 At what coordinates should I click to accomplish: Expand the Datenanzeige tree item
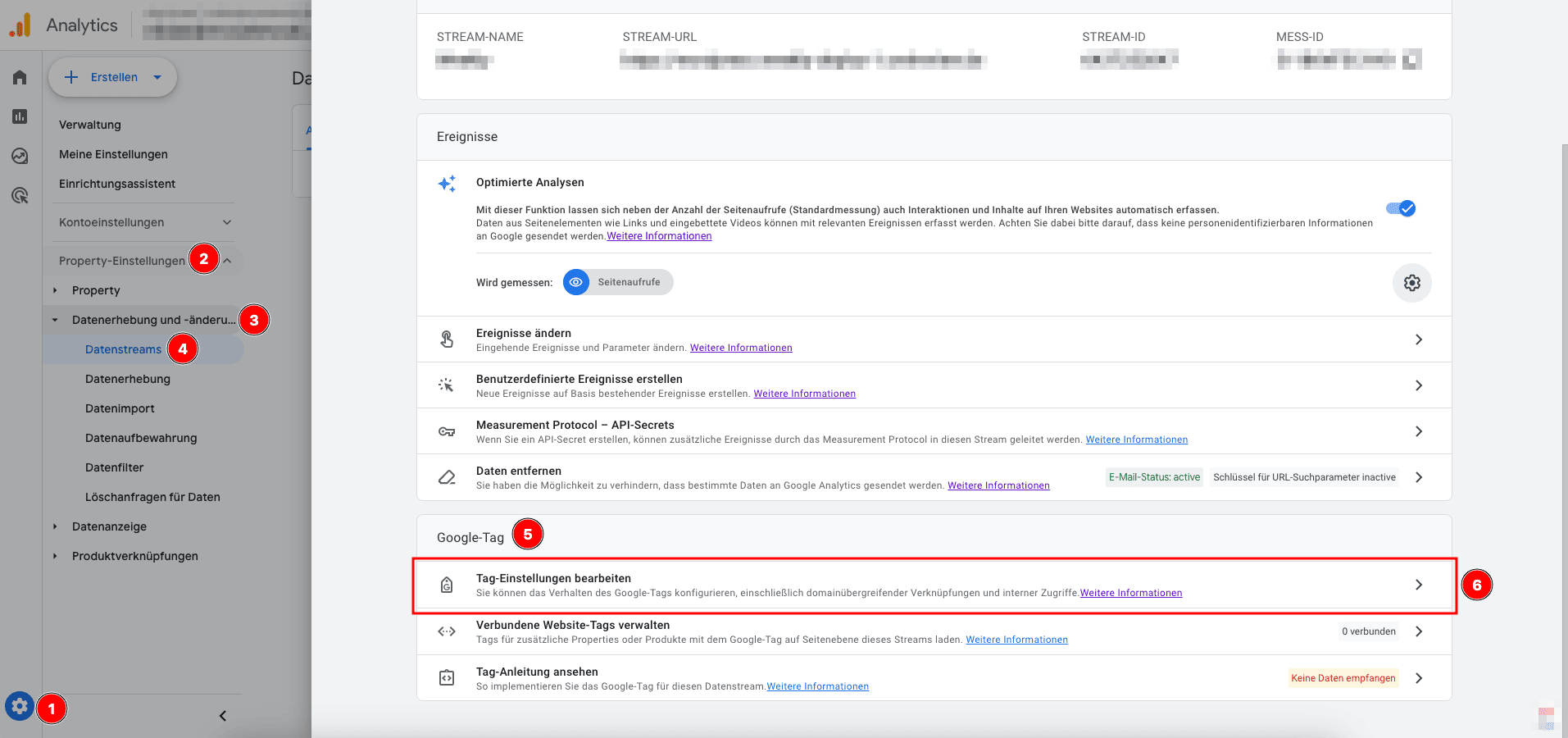pyautogui.click(x=55, y=526)
